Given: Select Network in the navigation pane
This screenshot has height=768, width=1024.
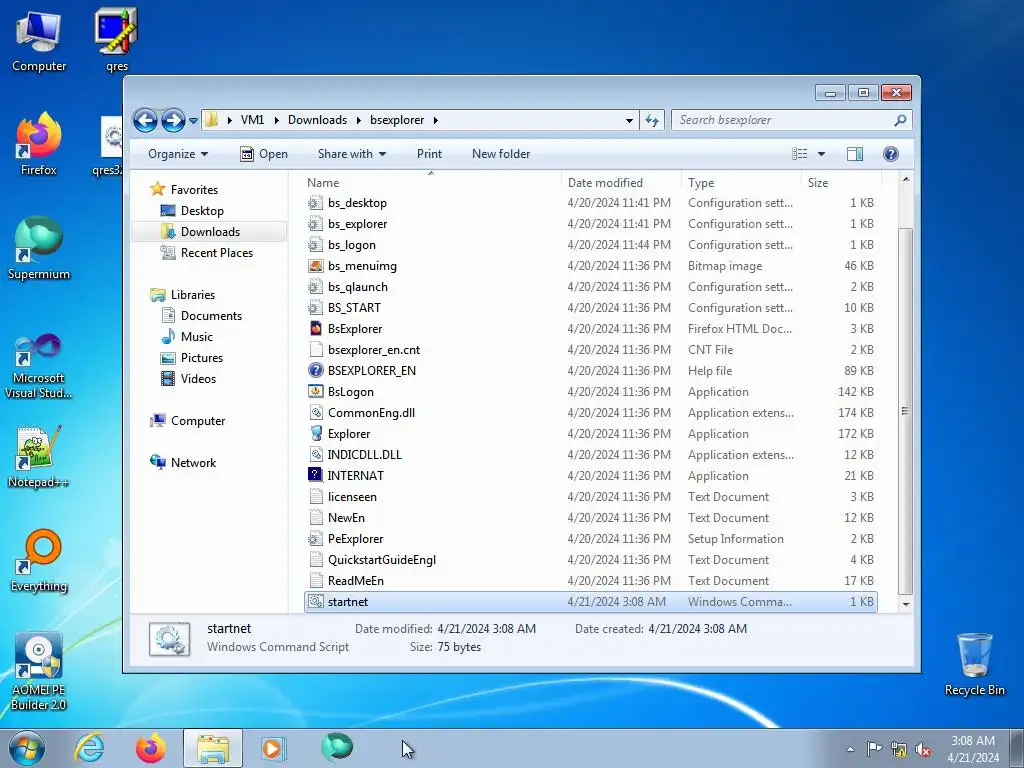Looking at the screenshot, I should [193, 463].
